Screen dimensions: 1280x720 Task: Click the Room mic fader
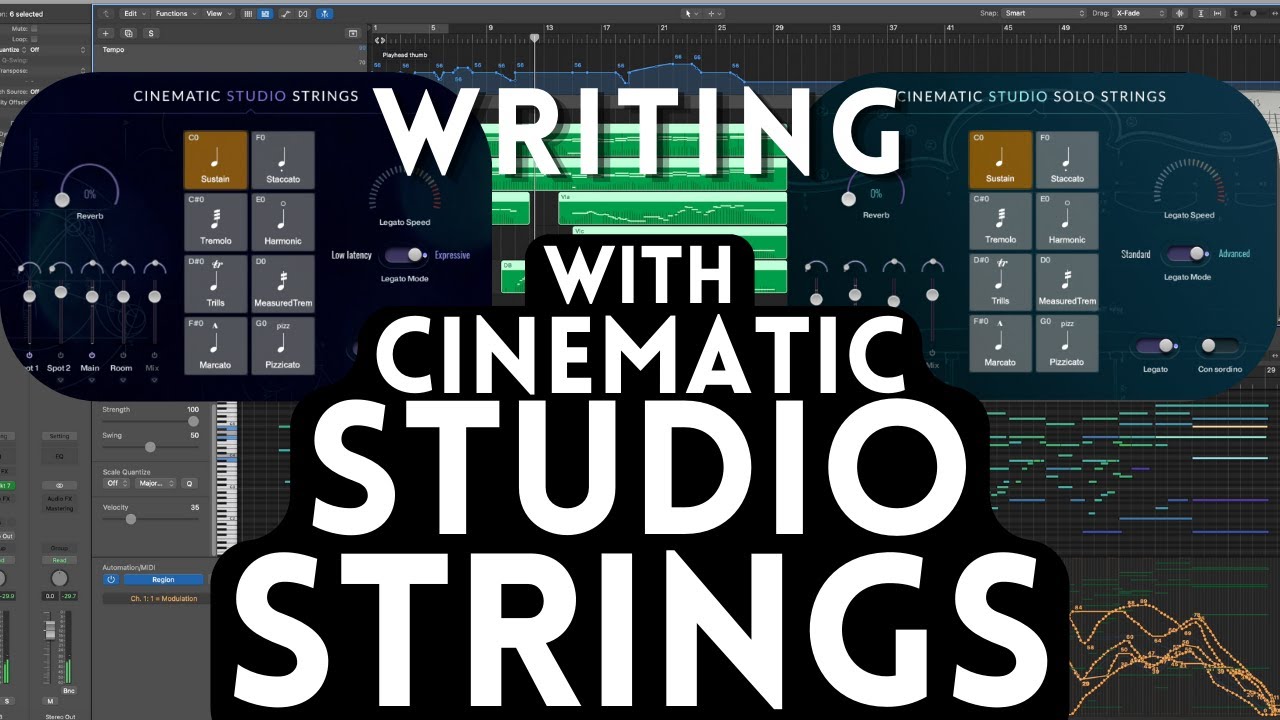pos(123,296)
